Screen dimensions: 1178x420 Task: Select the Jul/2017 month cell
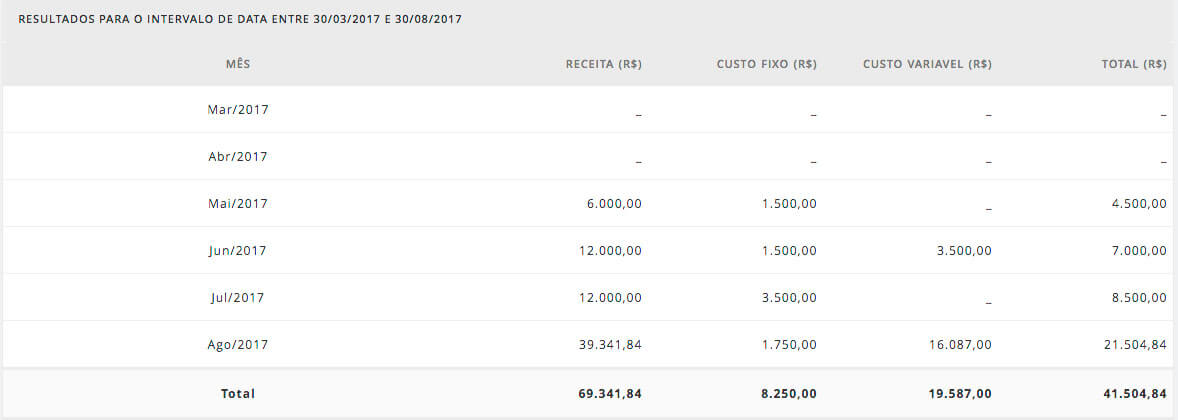tap(238, 298)
